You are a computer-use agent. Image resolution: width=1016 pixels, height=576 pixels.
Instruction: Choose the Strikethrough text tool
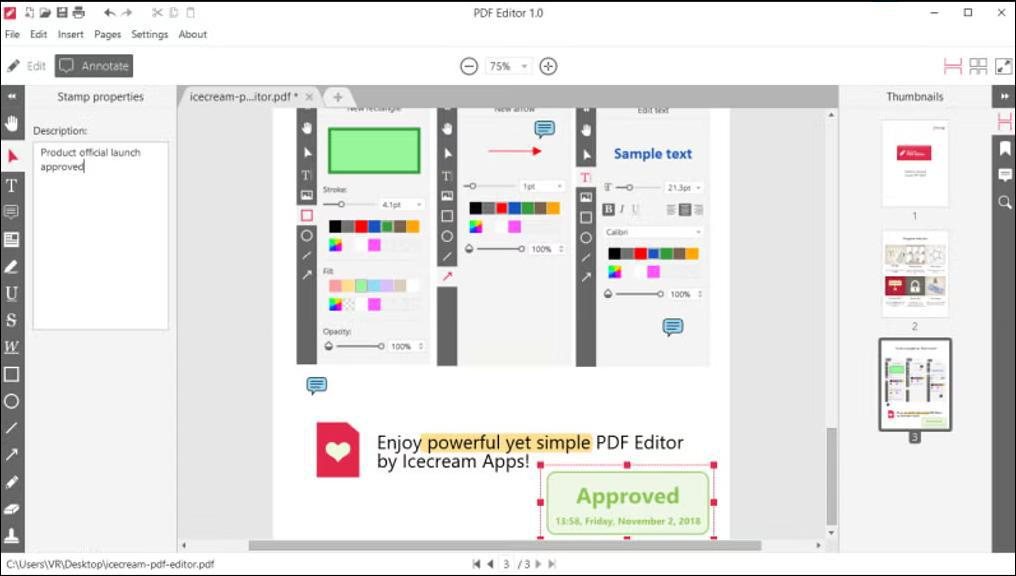[x=12, y=320]
